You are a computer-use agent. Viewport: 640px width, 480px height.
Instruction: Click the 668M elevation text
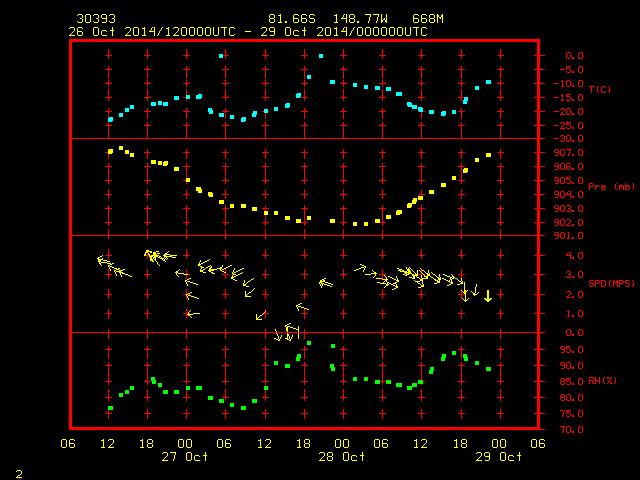(x=428, y=19)
